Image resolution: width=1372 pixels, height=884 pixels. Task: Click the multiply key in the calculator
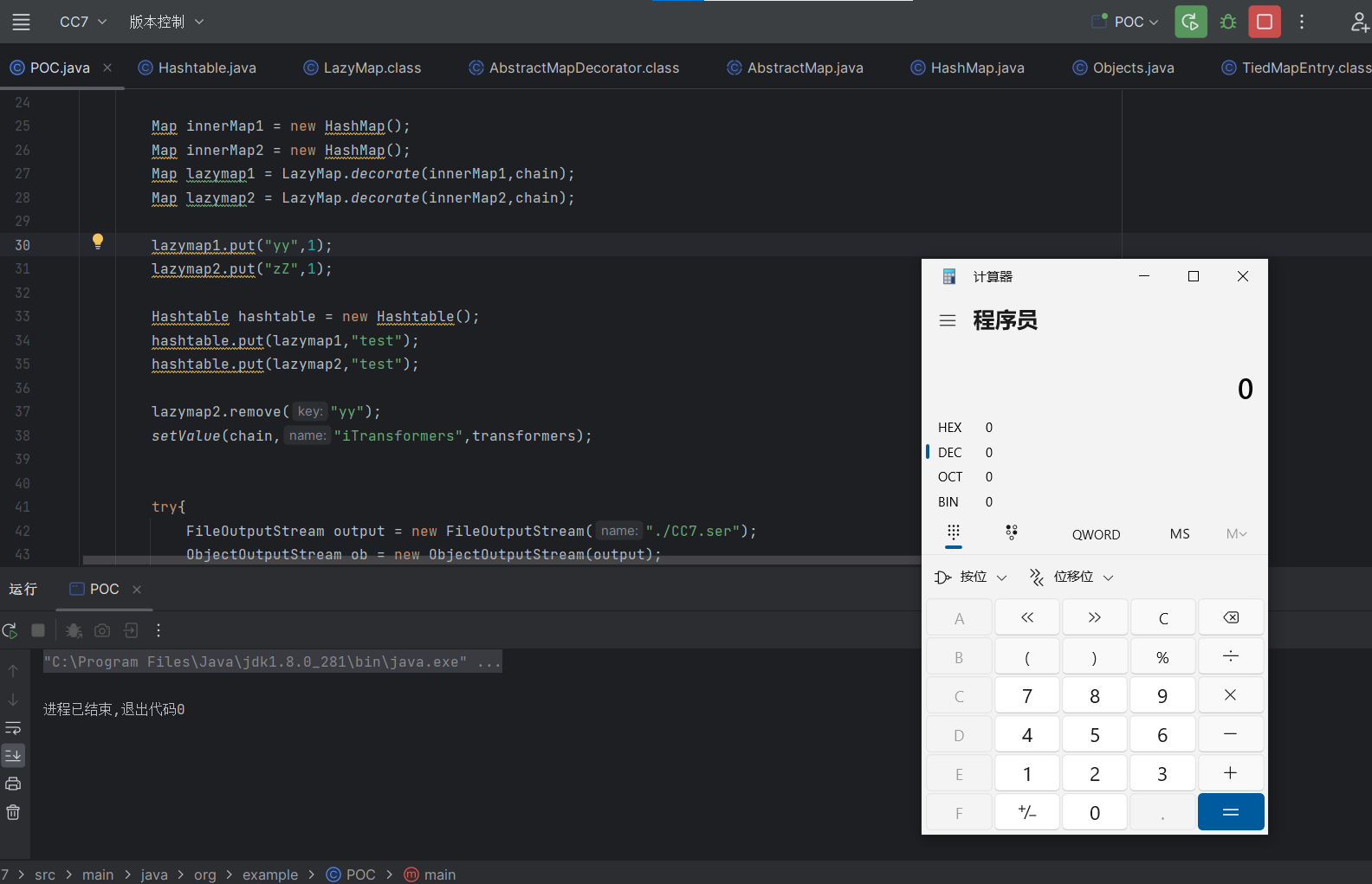coord(1231,695)
